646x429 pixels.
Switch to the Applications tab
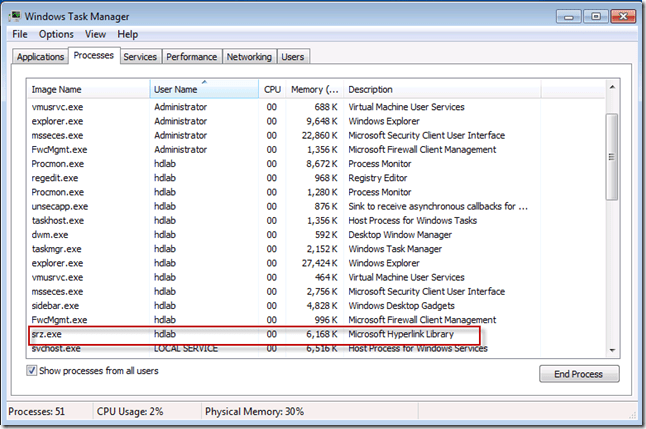point(40,57)
